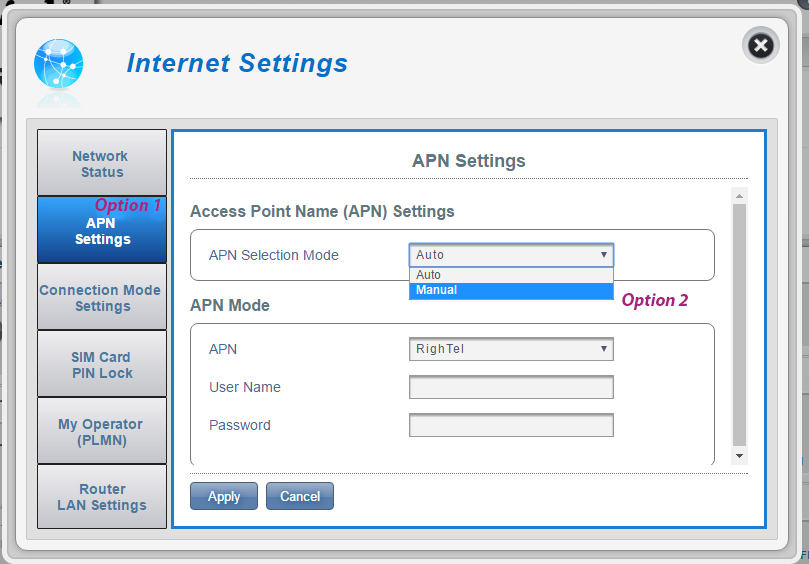The height and width of the screenshot is (564, 809).
Task: Choose Auto from the dropdown list
Action: pos(511,275)
